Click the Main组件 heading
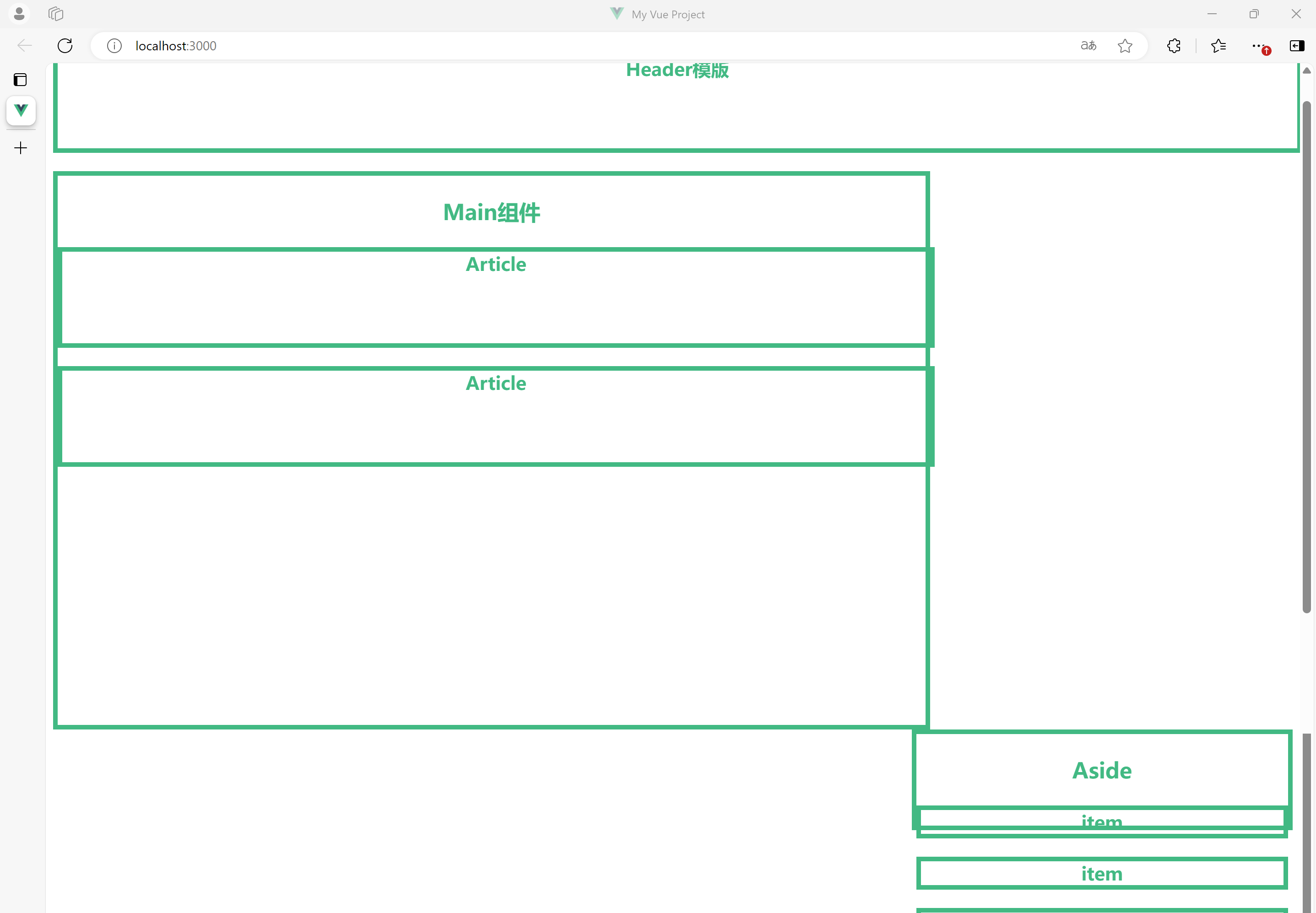Screen dimensions: 1316x913 pos(491,212)
